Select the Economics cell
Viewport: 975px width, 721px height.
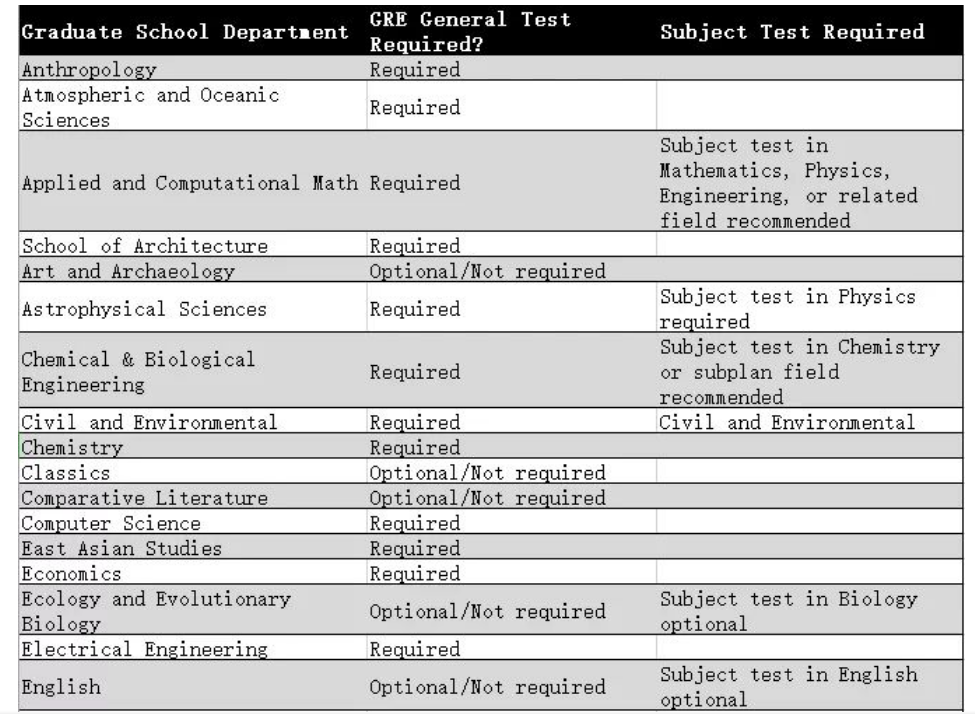coord(70,574)
